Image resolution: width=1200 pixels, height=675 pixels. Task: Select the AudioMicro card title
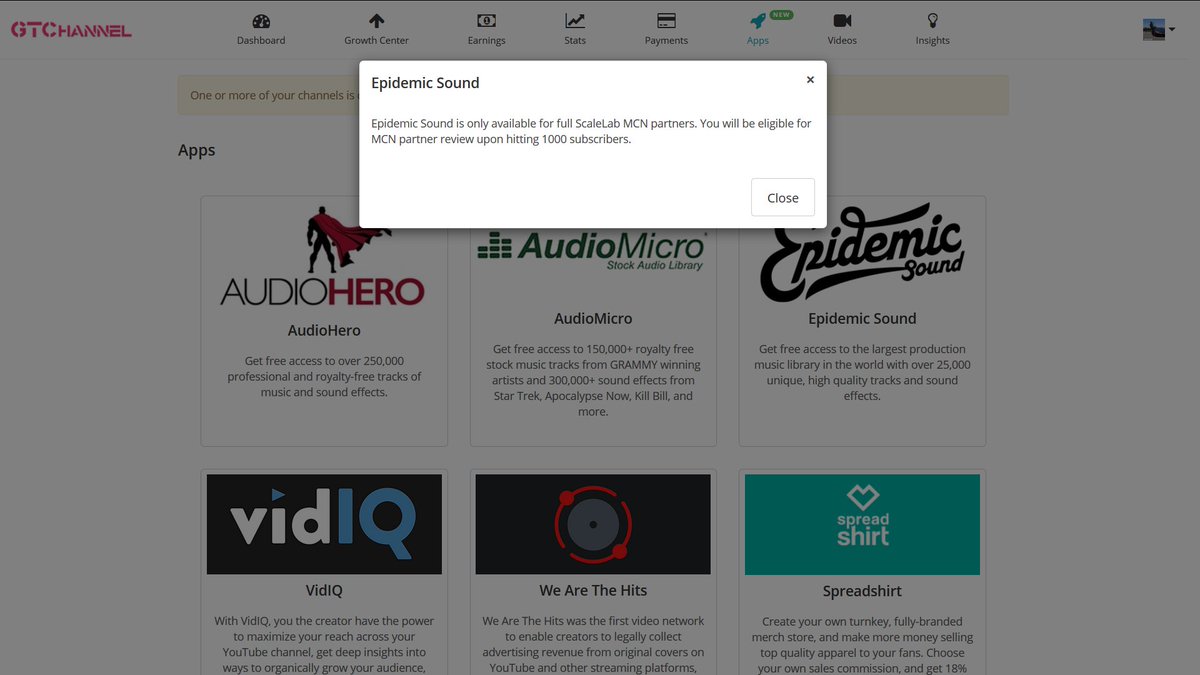tap(593, 318)
